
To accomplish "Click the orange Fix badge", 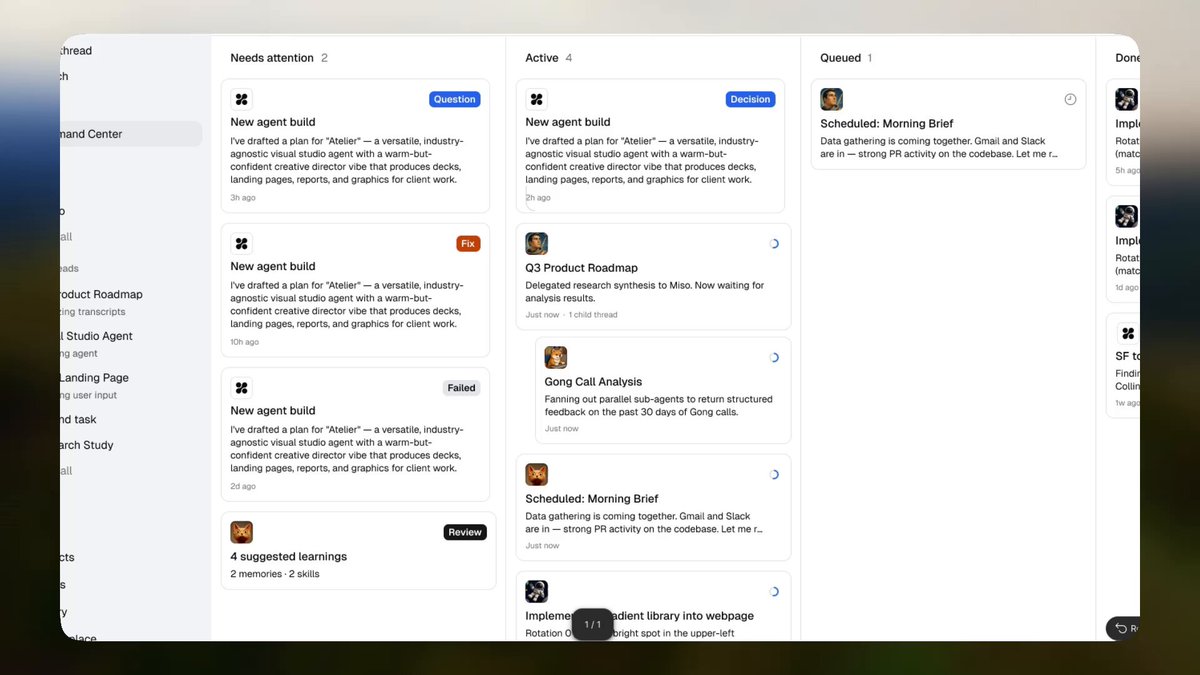I will pos(468,243).
